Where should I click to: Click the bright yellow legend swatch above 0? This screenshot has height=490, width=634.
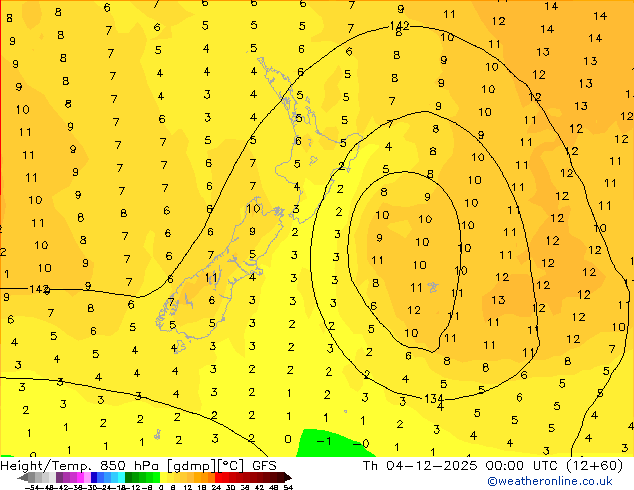(x=163, y=477)
